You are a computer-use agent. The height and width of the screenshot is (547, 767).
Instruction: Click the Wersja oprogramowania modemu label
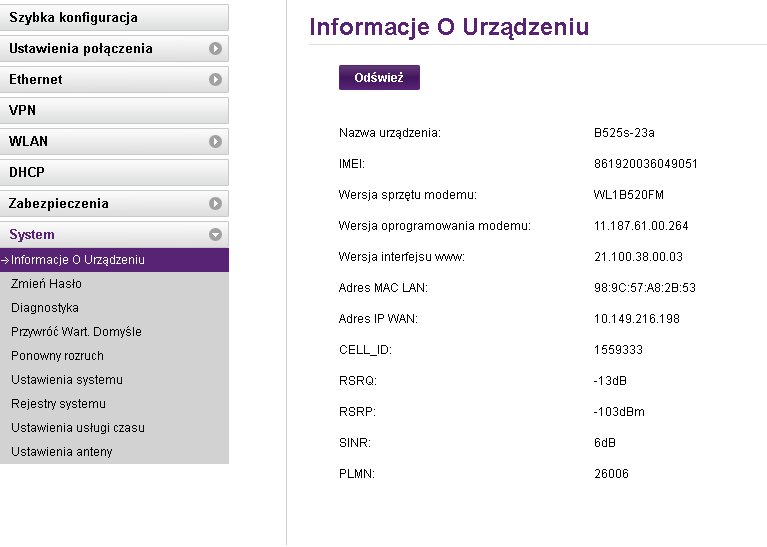pyautogui.click(x=434, y=226)
